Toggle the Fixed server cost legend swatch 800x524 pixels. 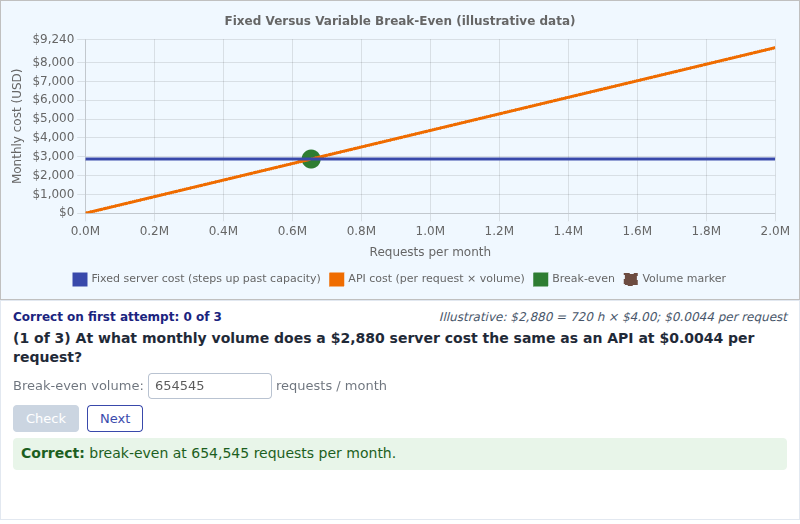click(80, 279)
